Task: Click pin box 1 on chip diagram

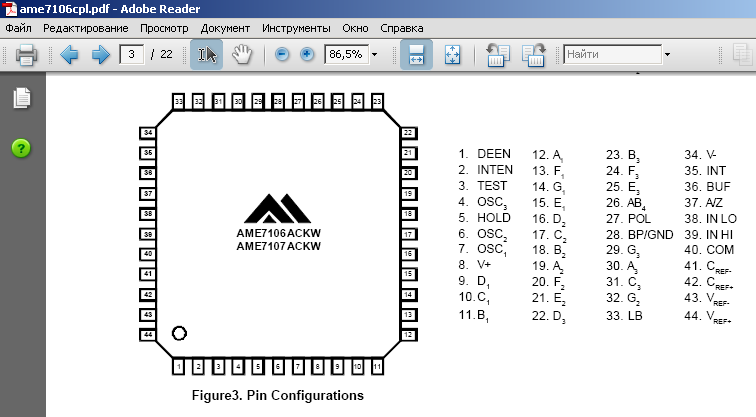Action: pyautogui.click(x=178, y=367)
